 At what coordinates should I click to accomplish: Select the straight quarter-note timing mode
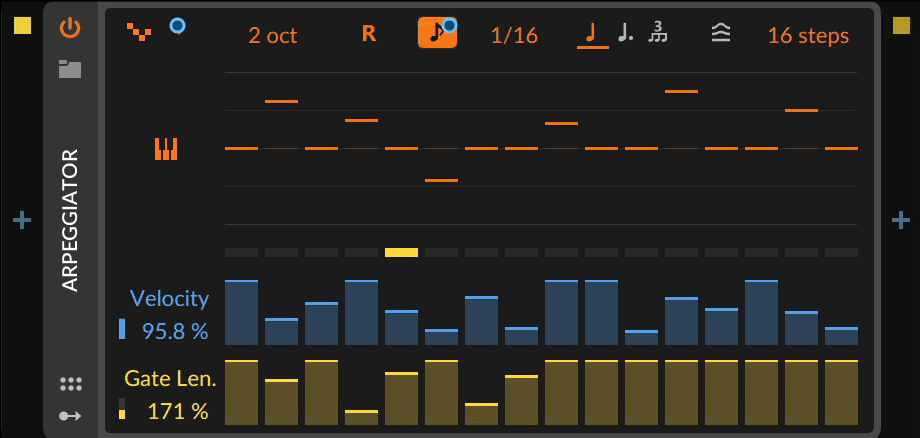click(592, 34)
